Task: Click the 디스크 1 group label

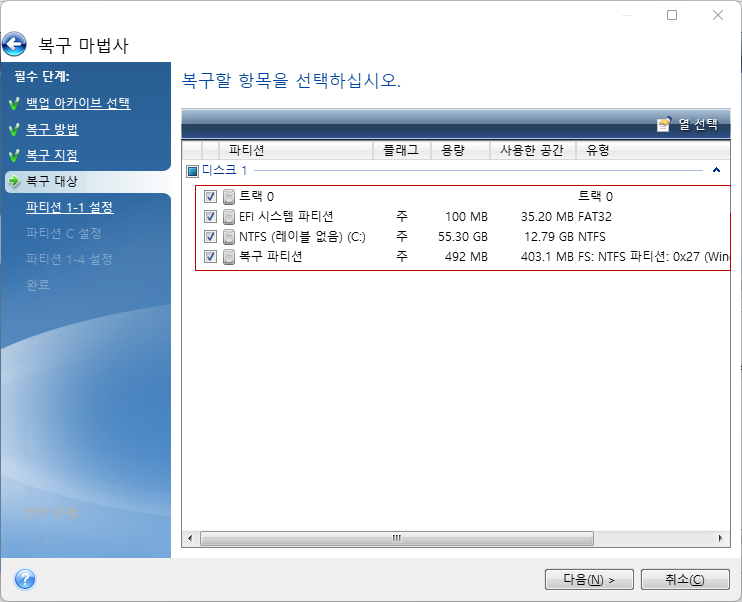Action: click(225, 170)
